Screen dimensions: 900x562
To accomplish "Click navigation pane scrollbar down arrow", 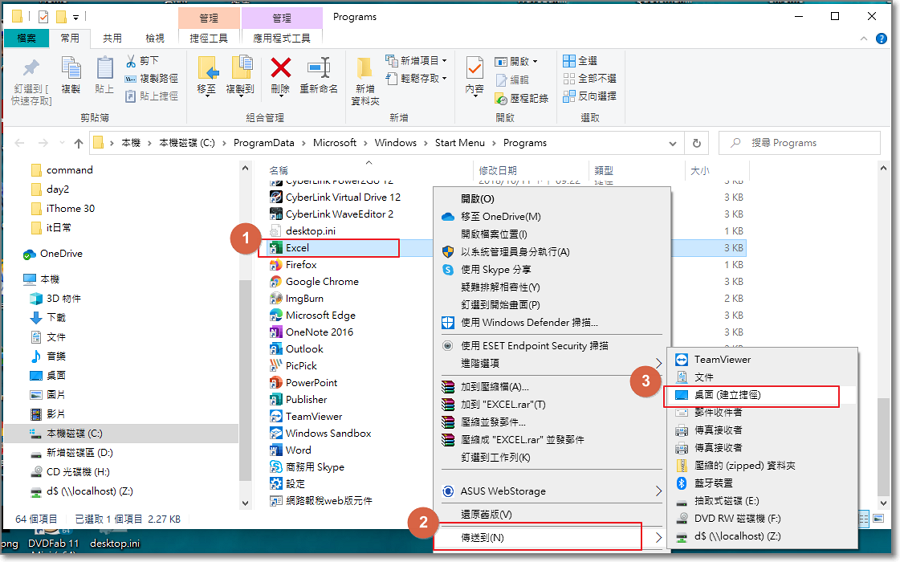I will [246, 503].
